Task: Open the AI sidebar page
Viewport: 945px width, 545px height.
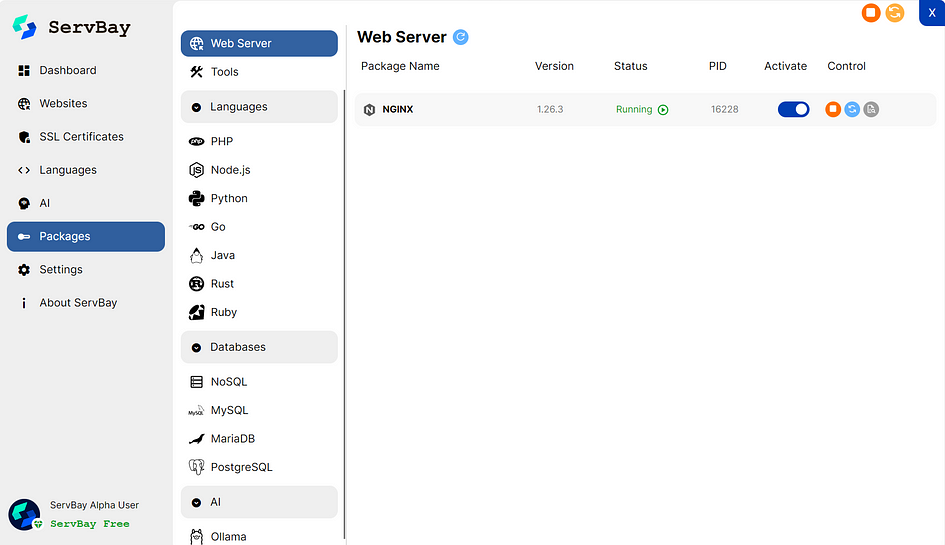Action: coord(86,203)
